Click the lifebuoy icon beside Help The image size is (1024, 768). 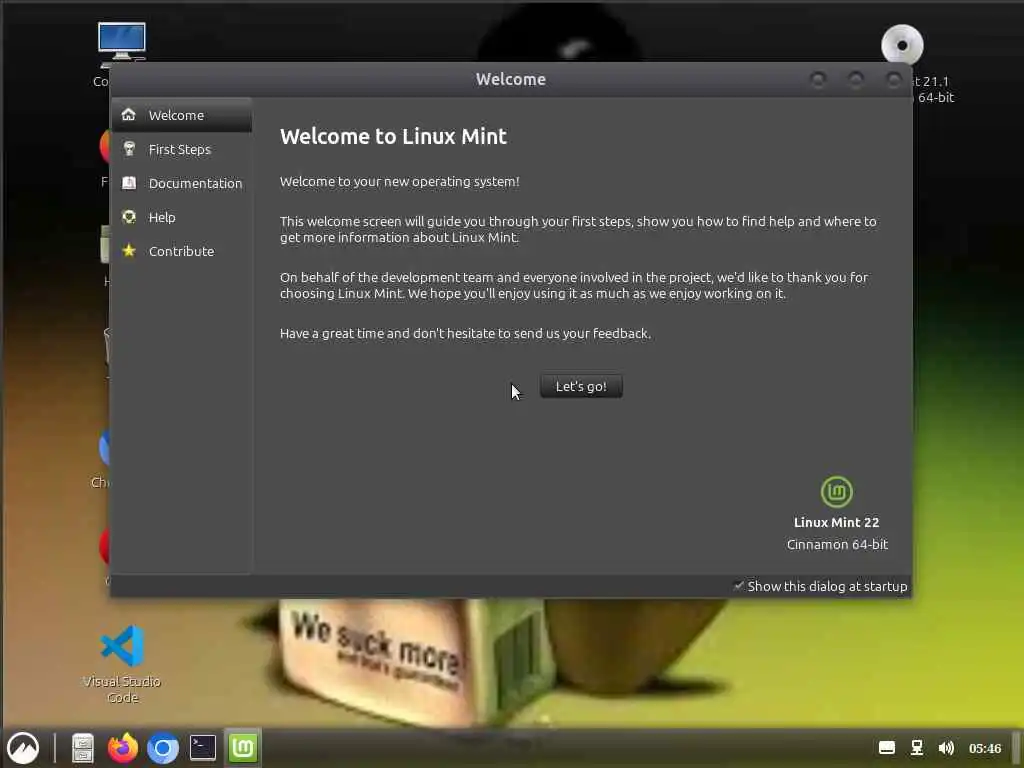coord(129,217)
